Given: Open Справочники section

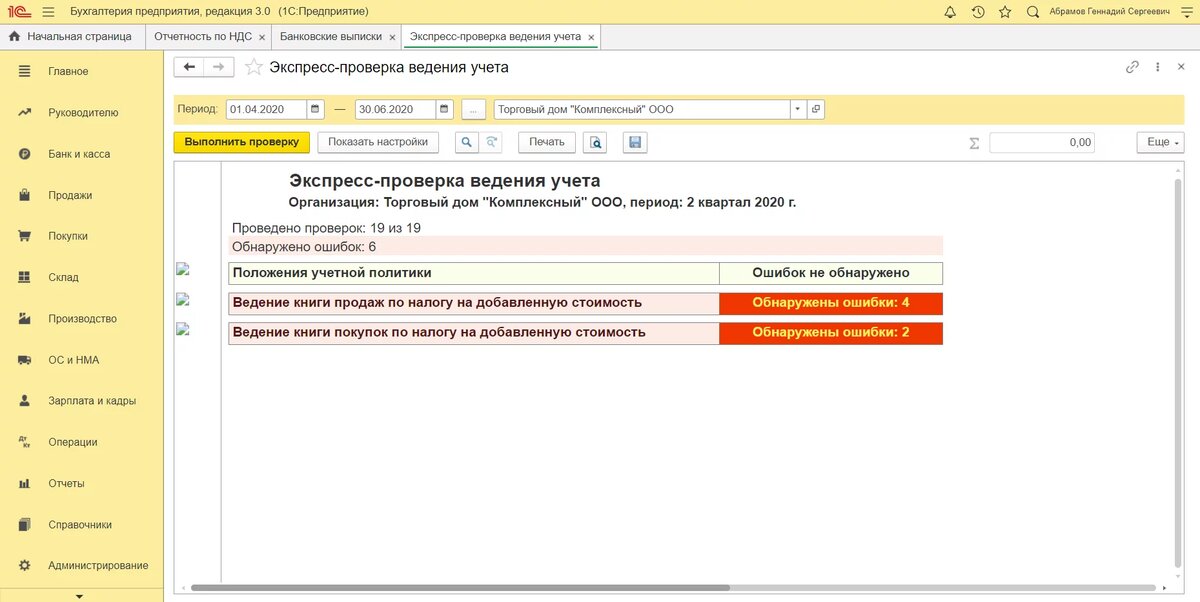Looking at the screenshot, I should click(x=81, y=524).
